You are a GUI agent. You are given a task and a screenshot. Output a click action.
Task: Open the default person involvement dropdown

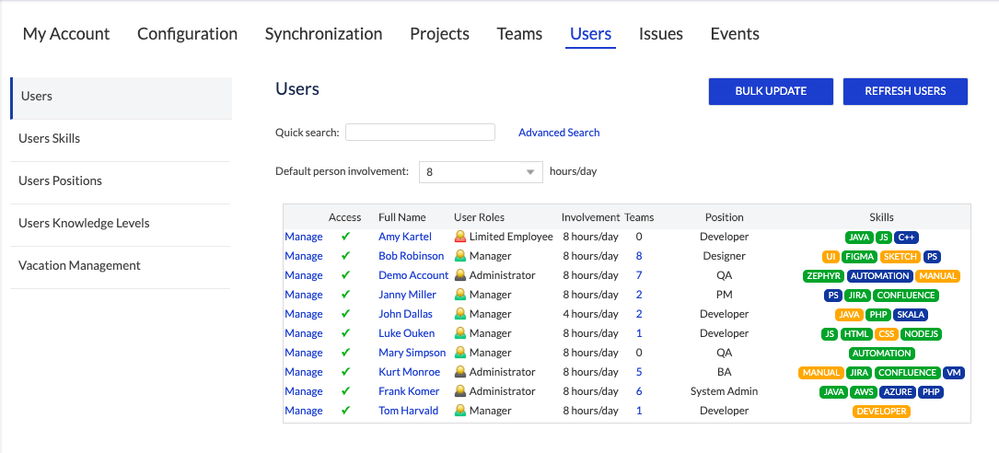[480, 172]
